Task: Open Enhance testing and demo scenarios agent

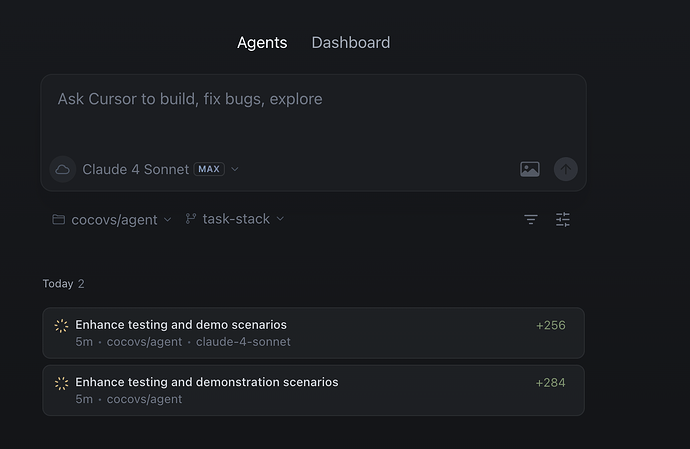Action: 313,333
